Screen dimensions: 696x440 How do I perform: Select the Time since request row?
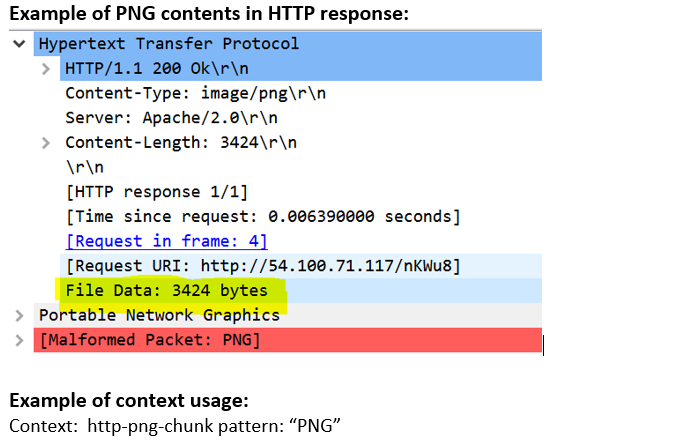[x=262, y=217]
